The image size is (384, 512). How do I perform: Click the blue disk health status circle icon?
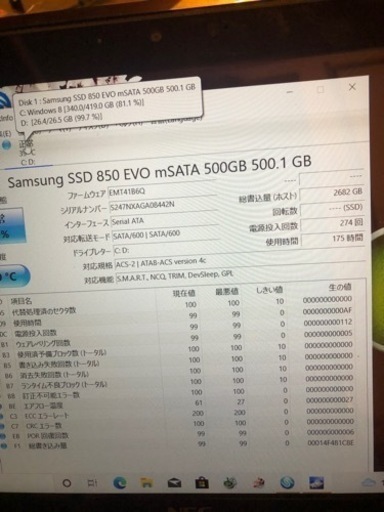point(6,145)
